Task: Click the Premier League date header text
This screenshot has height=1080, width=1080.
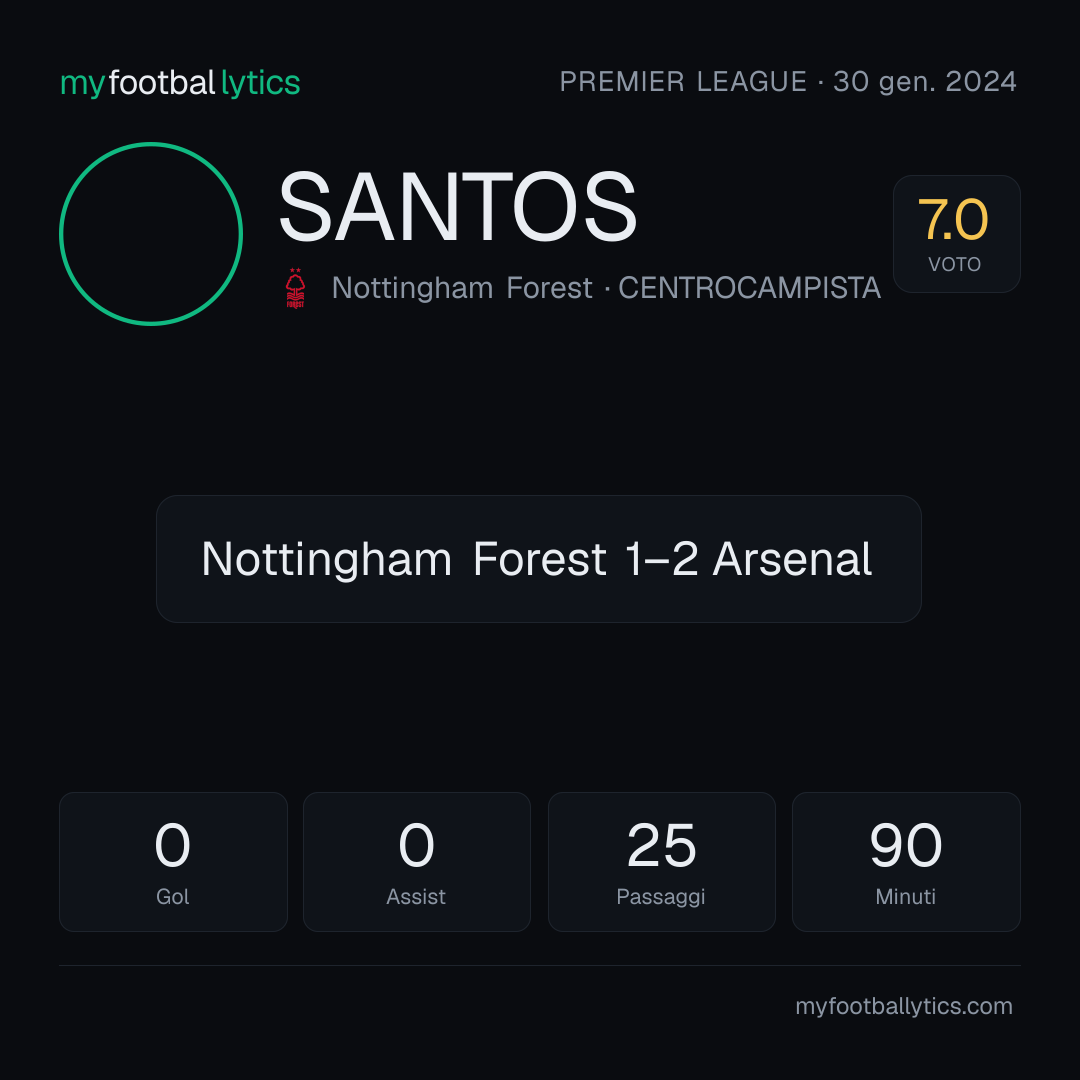Action: [788, 82]
